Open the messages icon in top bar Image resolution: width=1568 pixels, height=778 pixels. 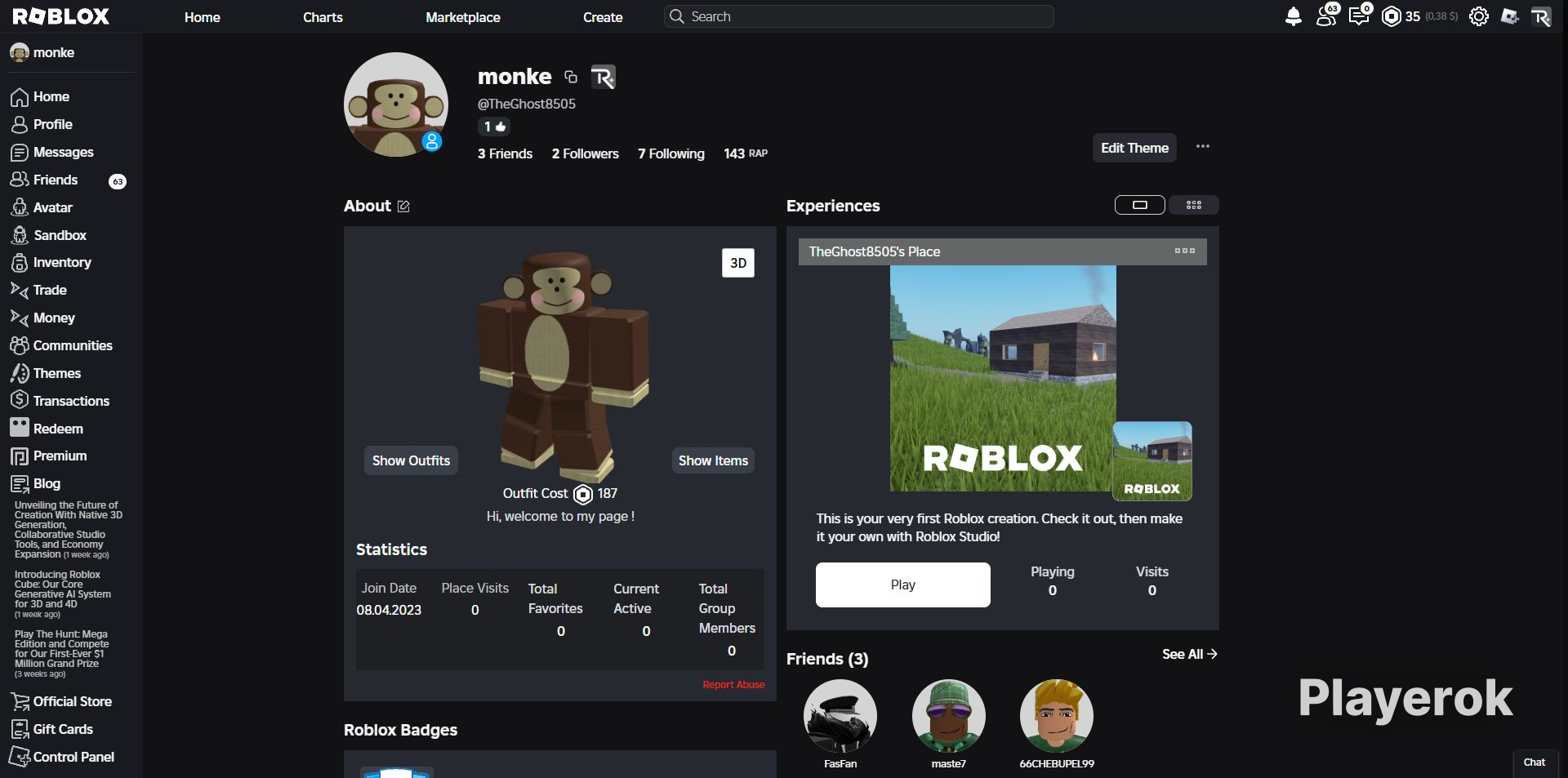[1360, 15]
